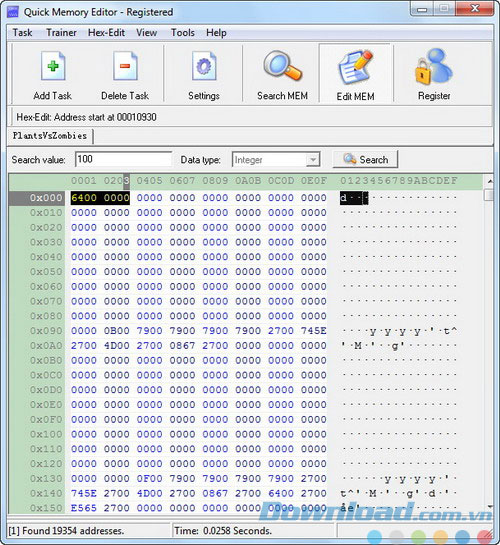Click hex value 0B00 in row 0x090
The width and height of the screenshot is (500, 545).
click(116, 331)
